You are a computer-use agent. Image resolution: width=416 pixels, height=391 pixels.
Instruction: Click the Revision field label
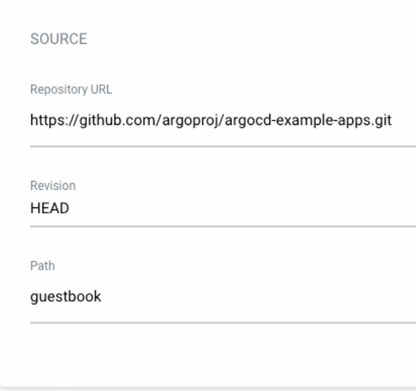pyautogui.click(x=53, y=186)
